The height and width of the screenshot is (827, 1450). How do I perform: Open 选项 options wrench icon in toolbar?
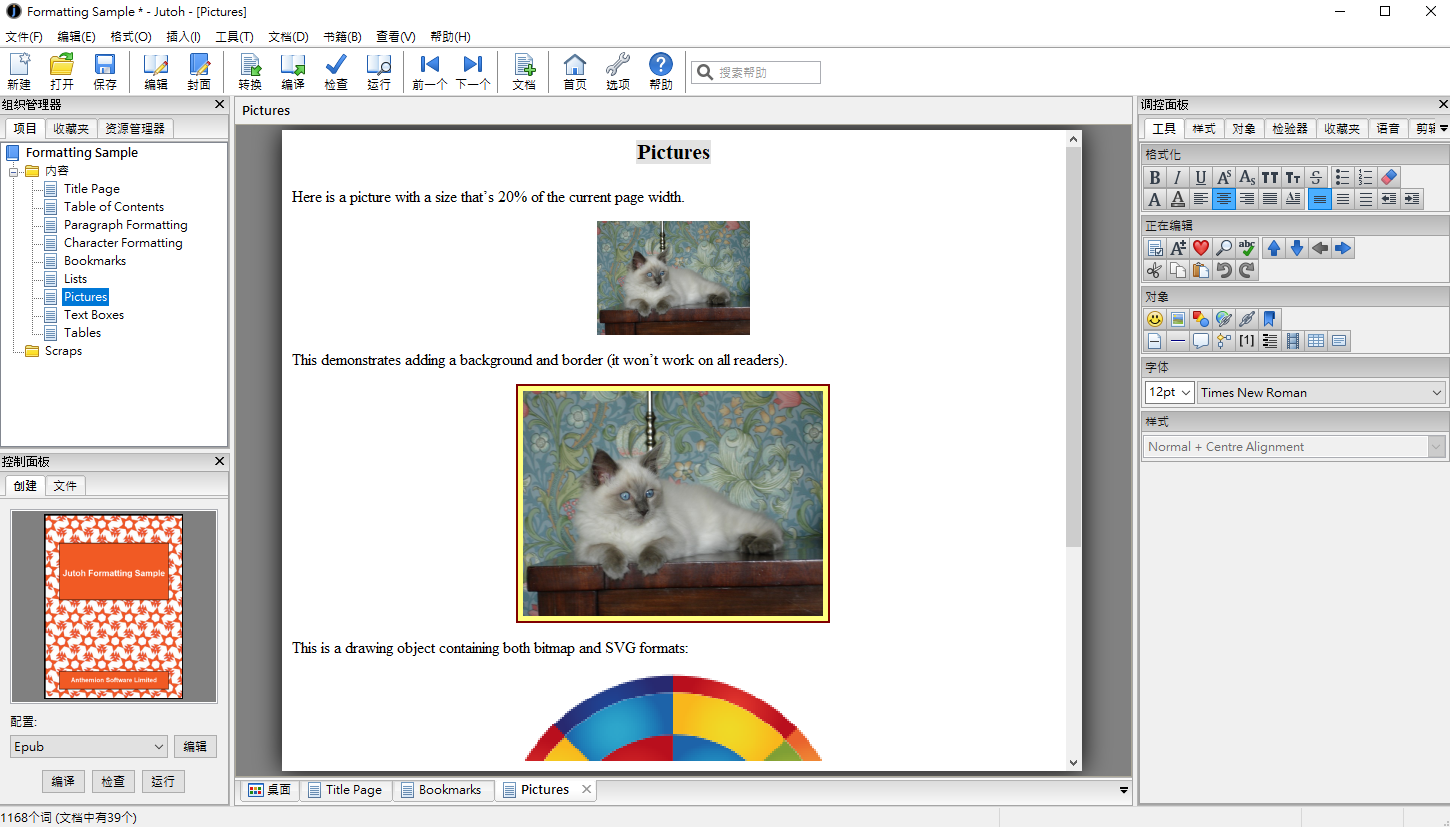tap(618, 72)
